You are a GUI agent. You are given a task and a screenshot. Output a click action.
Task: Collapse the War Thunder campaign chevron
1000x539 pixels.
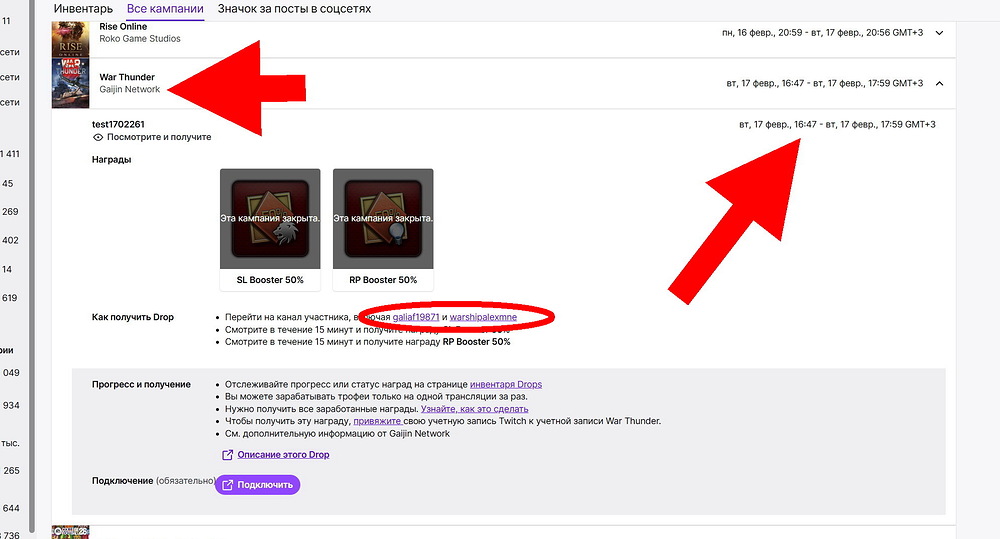click(938, 83)
